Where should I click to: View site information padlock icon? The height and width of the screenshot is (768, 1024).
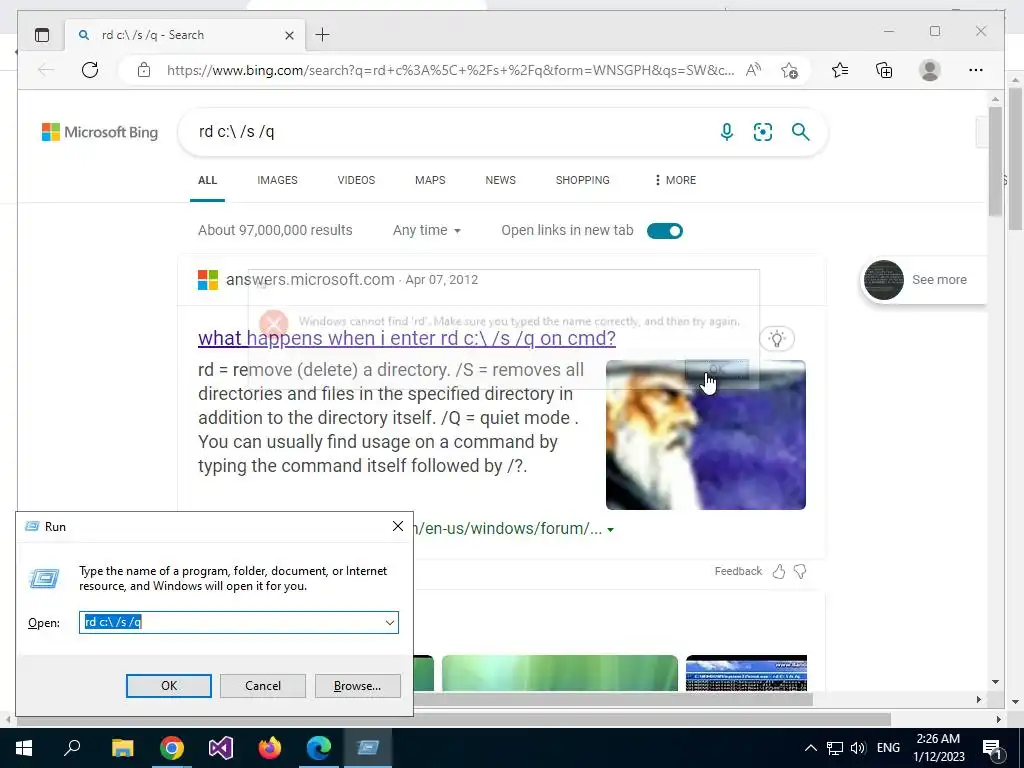pos(144,70)
